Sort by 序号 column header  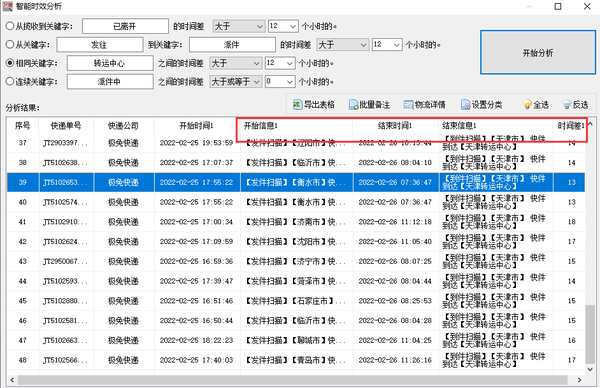23,126
